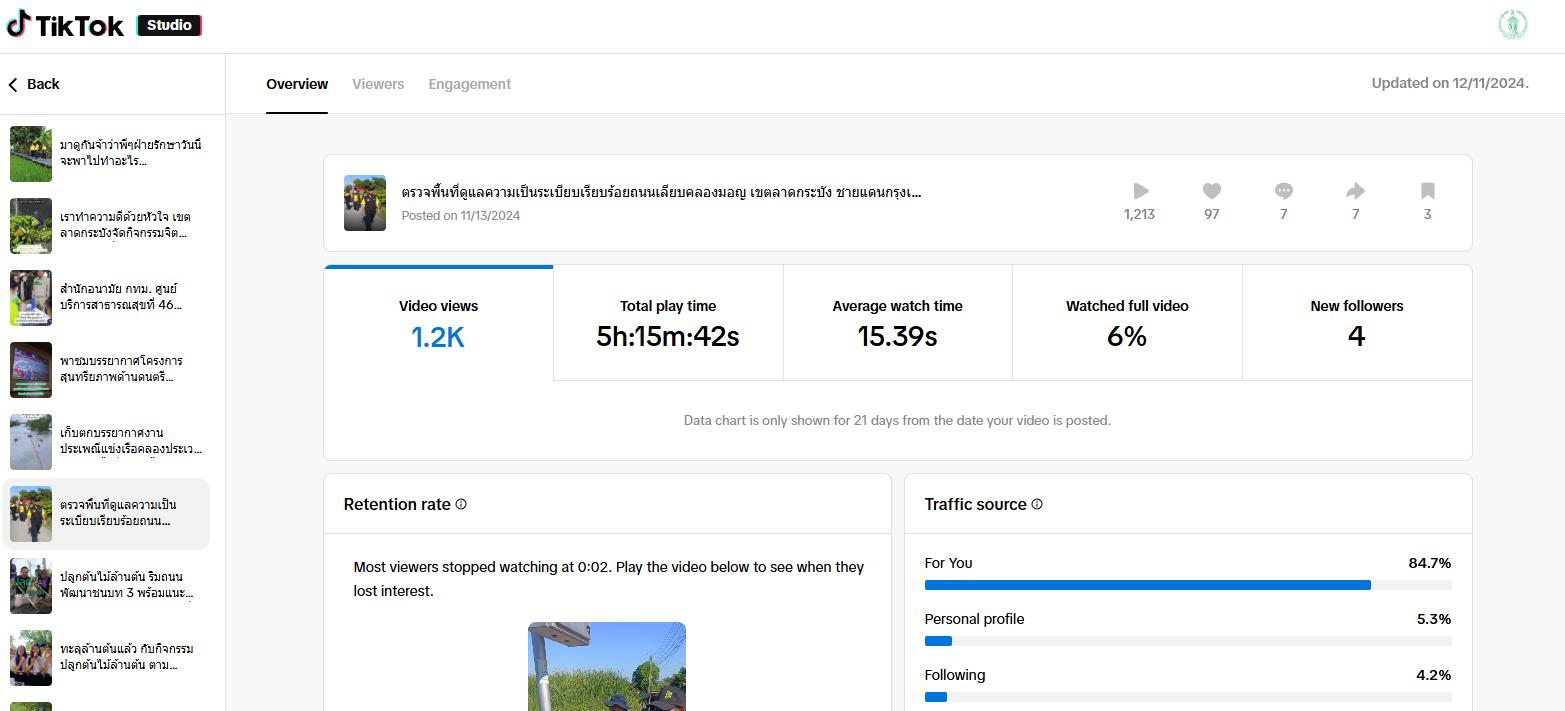
Task: Select the New followers metric card
Action: click(x=1356, y=324)
